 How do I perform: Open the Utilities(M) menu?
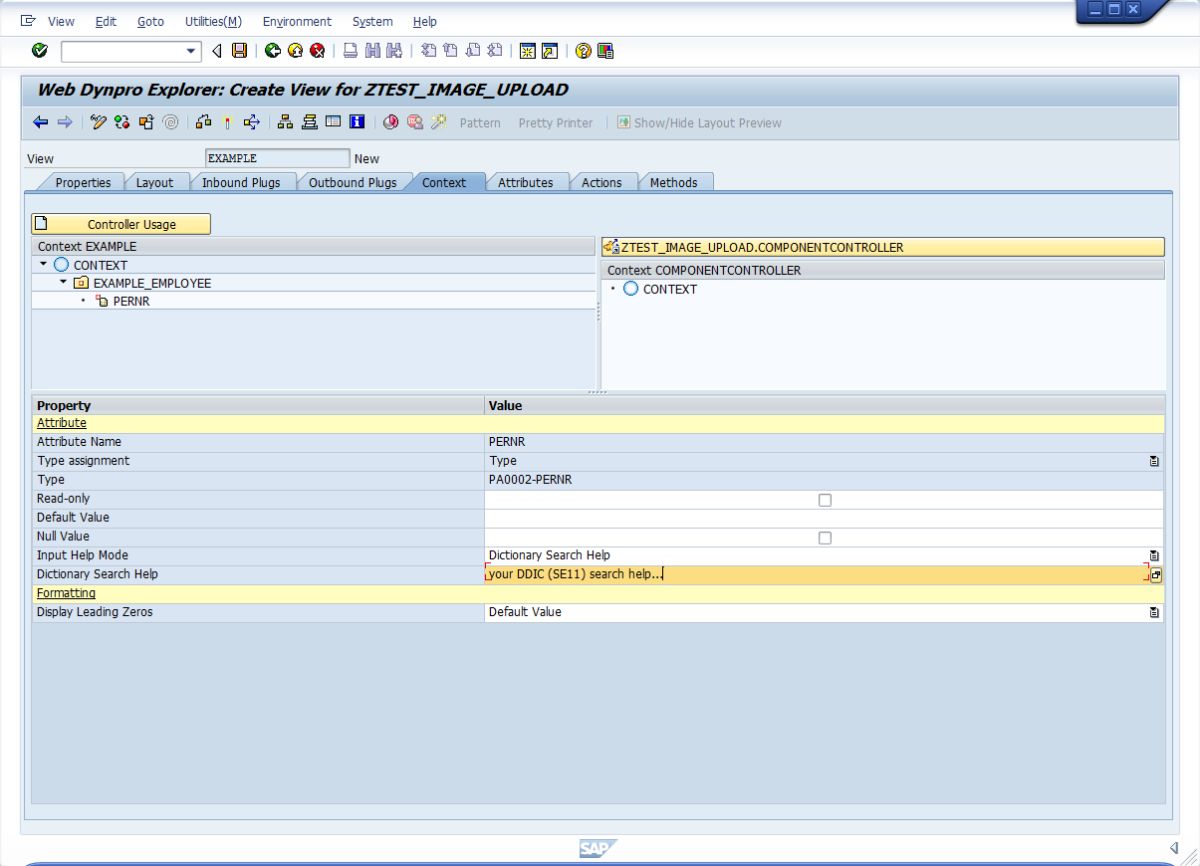214,21
